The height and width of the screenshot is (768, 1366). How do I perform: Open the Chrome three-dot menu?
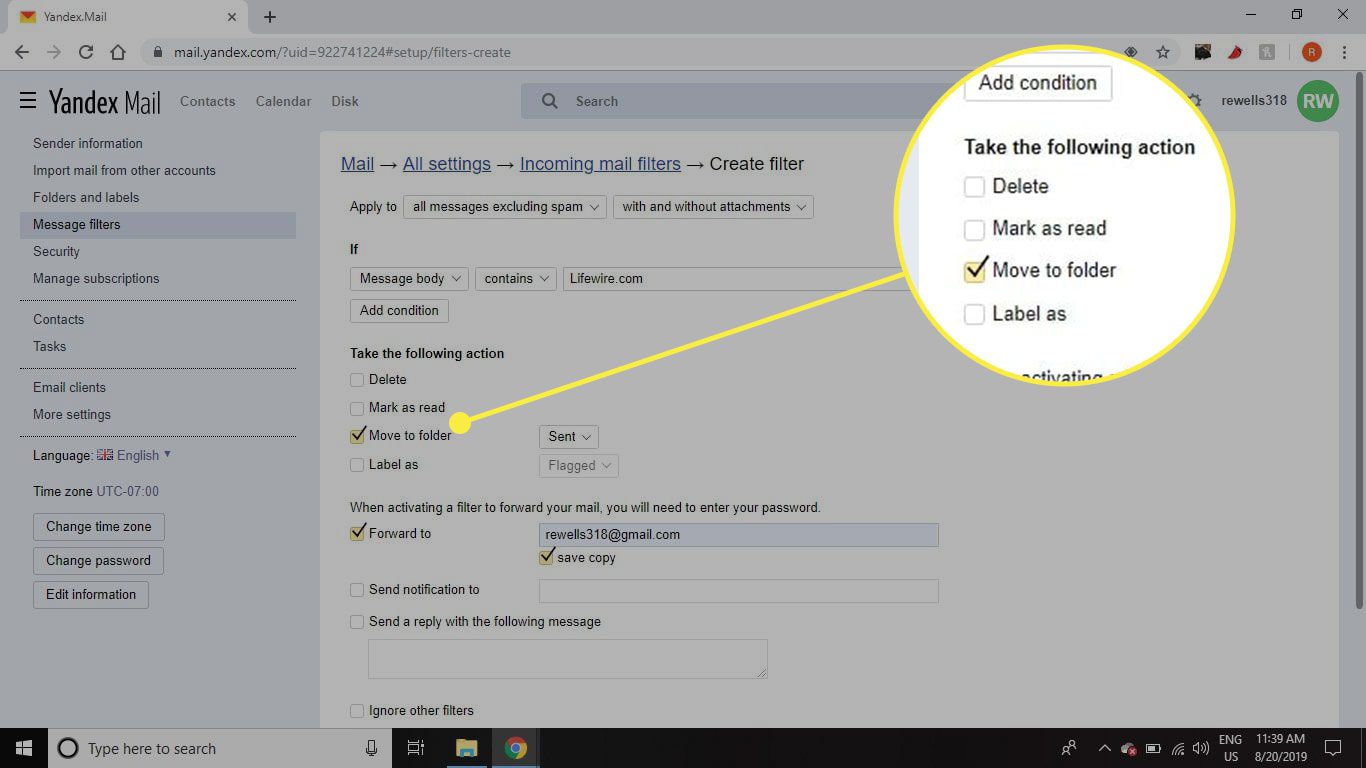[x=1346, y=52]
